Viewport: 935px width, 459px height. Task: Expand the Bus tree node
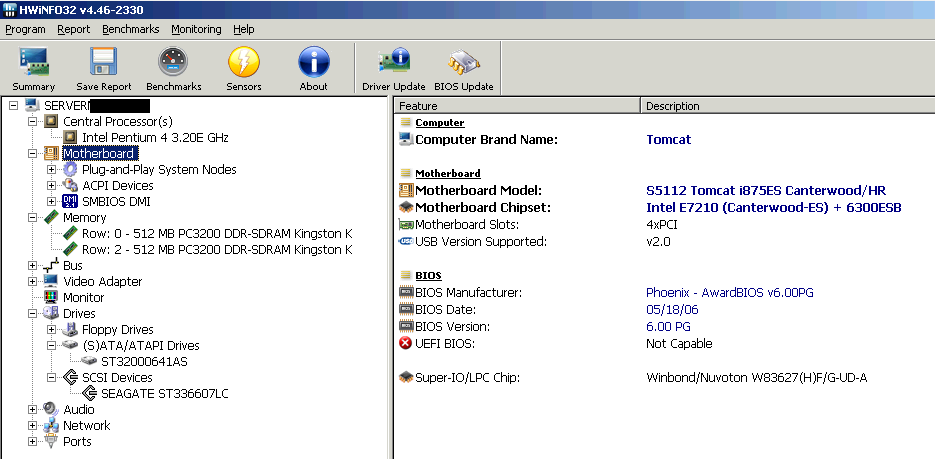point(32,265)
